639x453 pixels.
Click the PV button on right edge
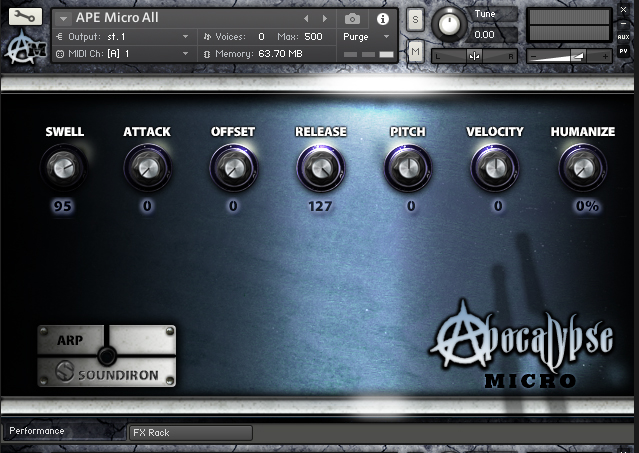(x=624, y=50)
